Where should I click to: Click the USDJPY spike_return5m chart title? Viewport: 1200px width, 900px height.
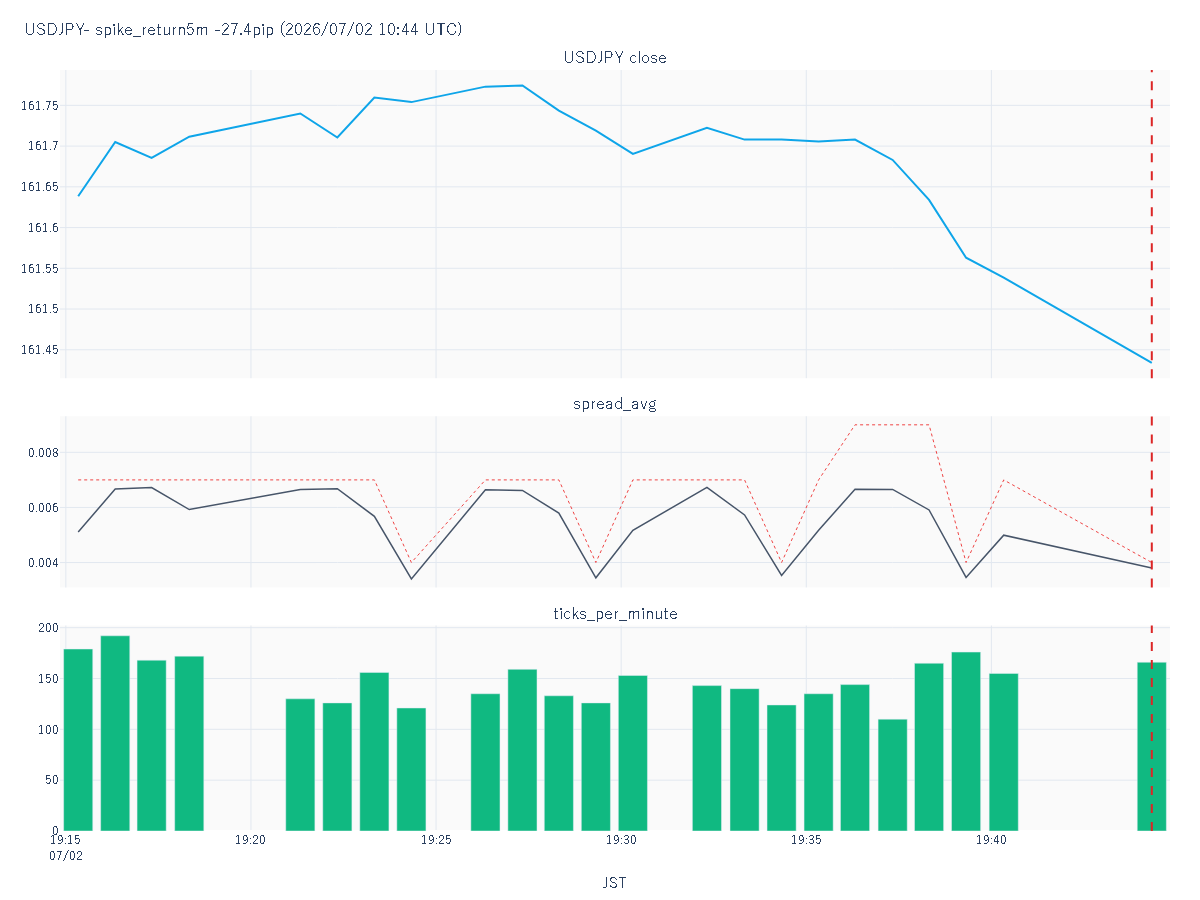point(243,30)
